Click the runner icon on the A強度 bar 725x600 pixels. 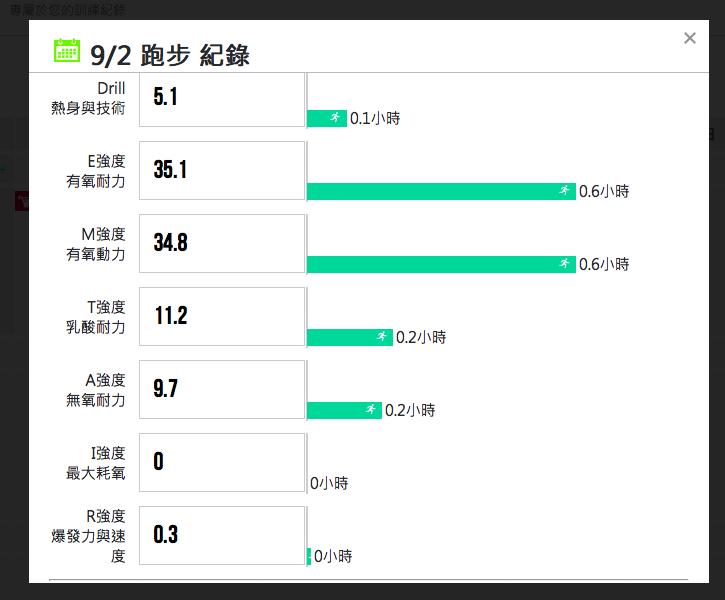(x=370, y=410)
